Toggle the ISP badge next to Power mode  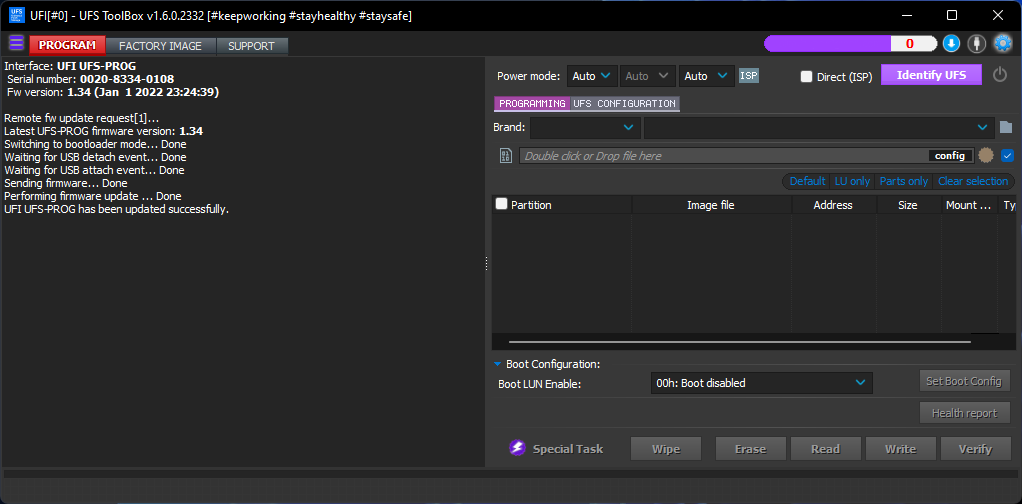pos(749,76)
